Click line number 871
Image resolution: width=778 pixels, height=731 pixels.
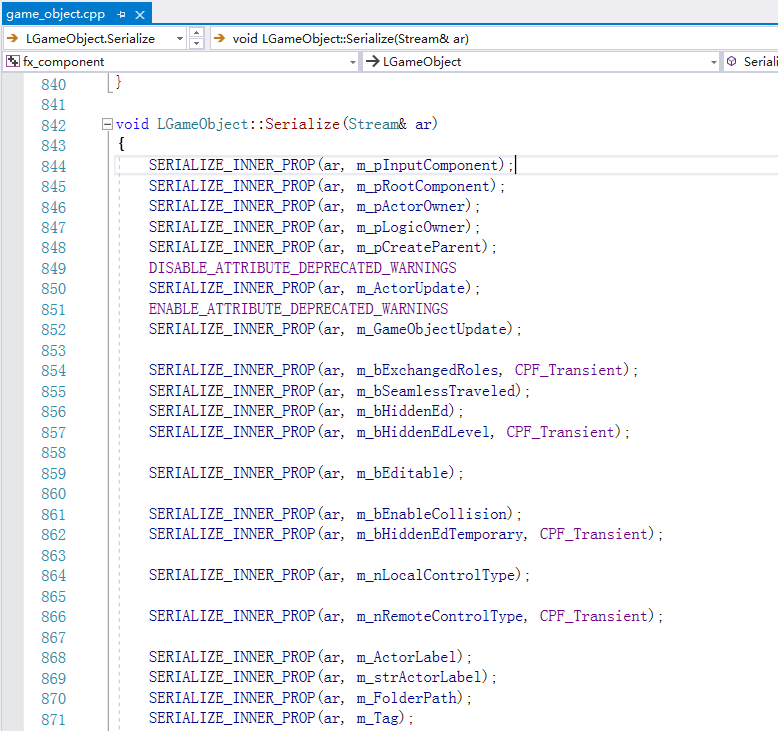[54, 720]
